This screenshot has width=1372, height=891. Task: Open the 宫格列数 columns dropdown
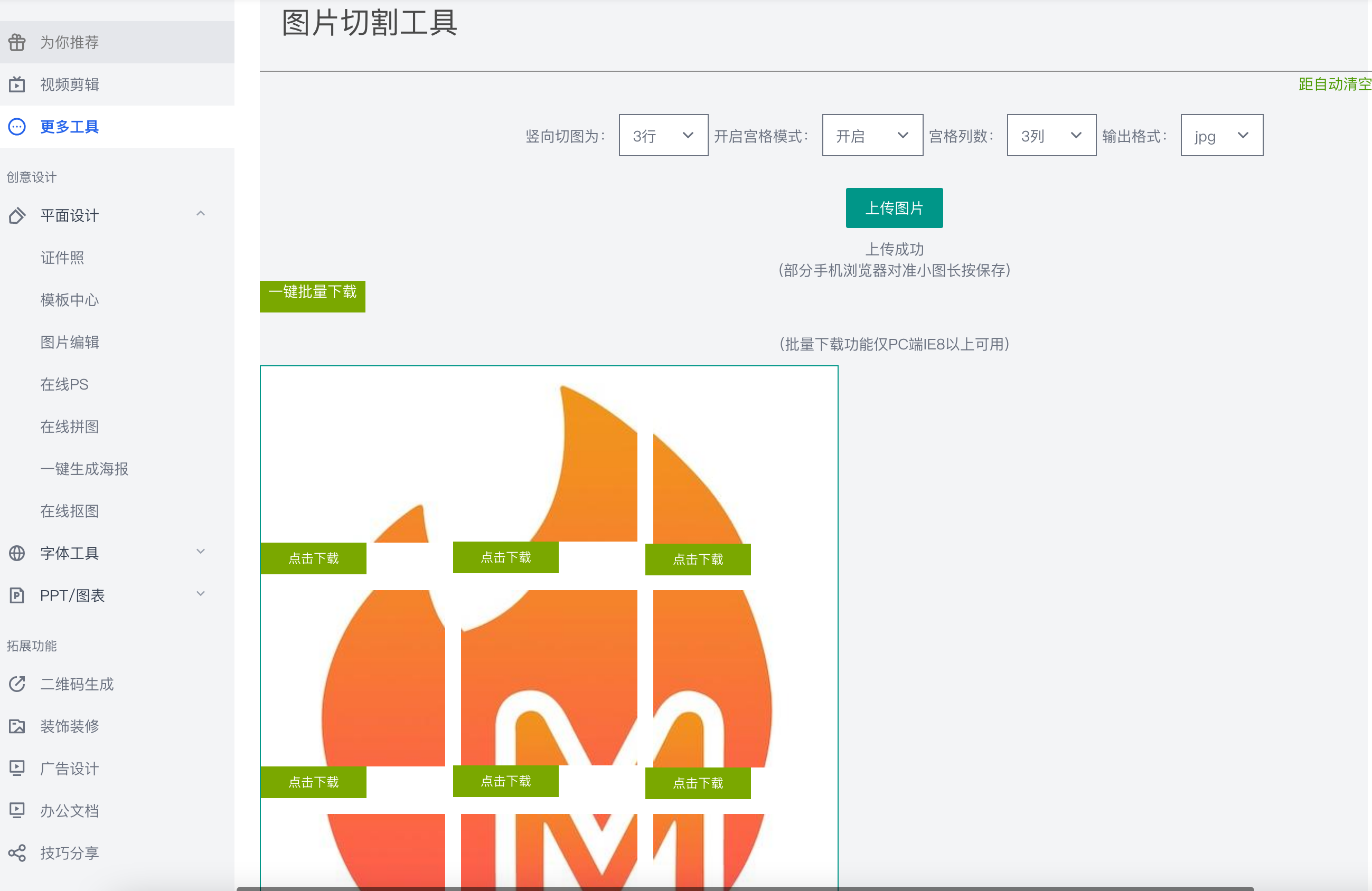[x=1051, y=135]
